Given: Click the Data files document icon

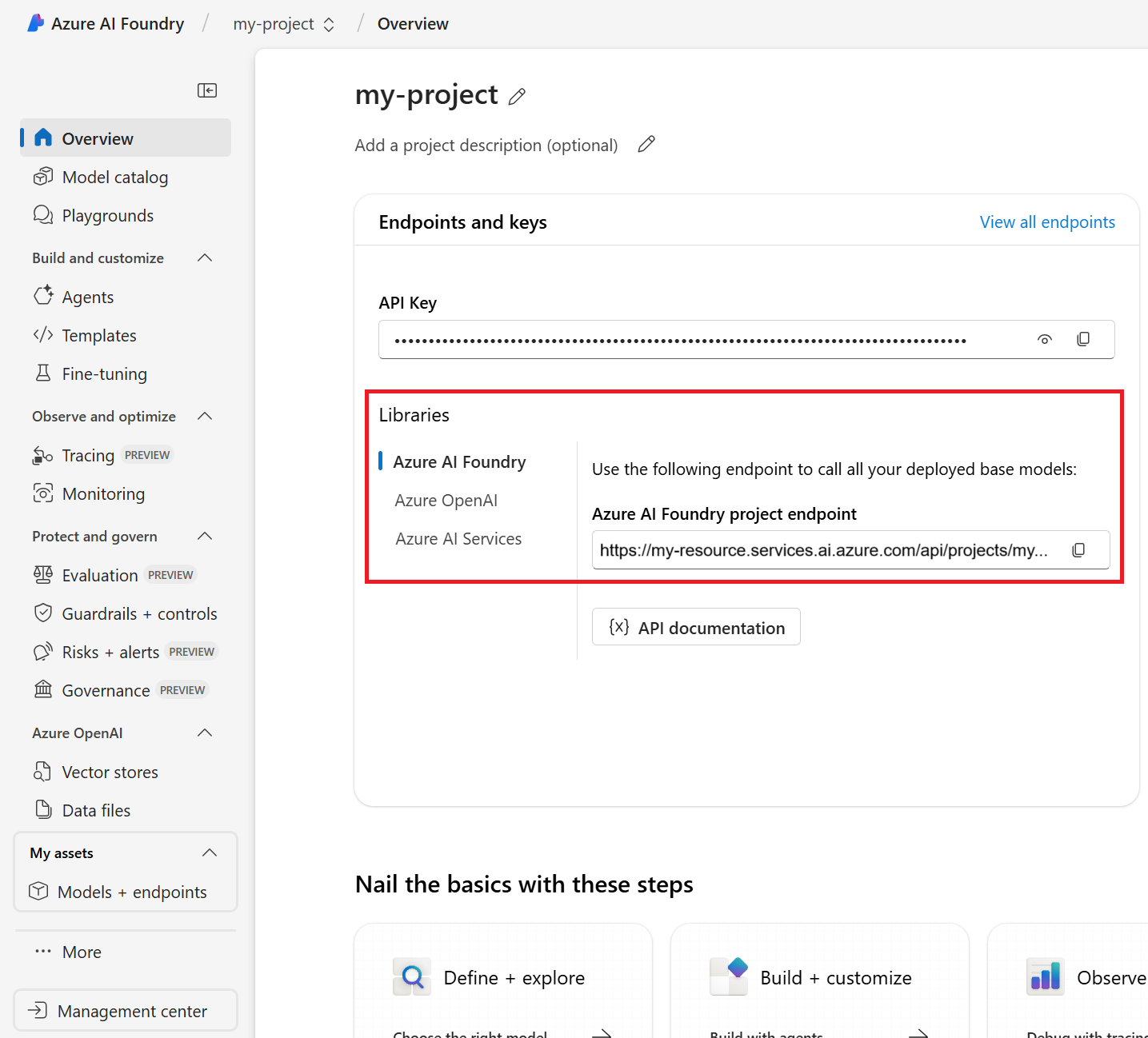Looking at the screenshot, I should pos(43,809).
